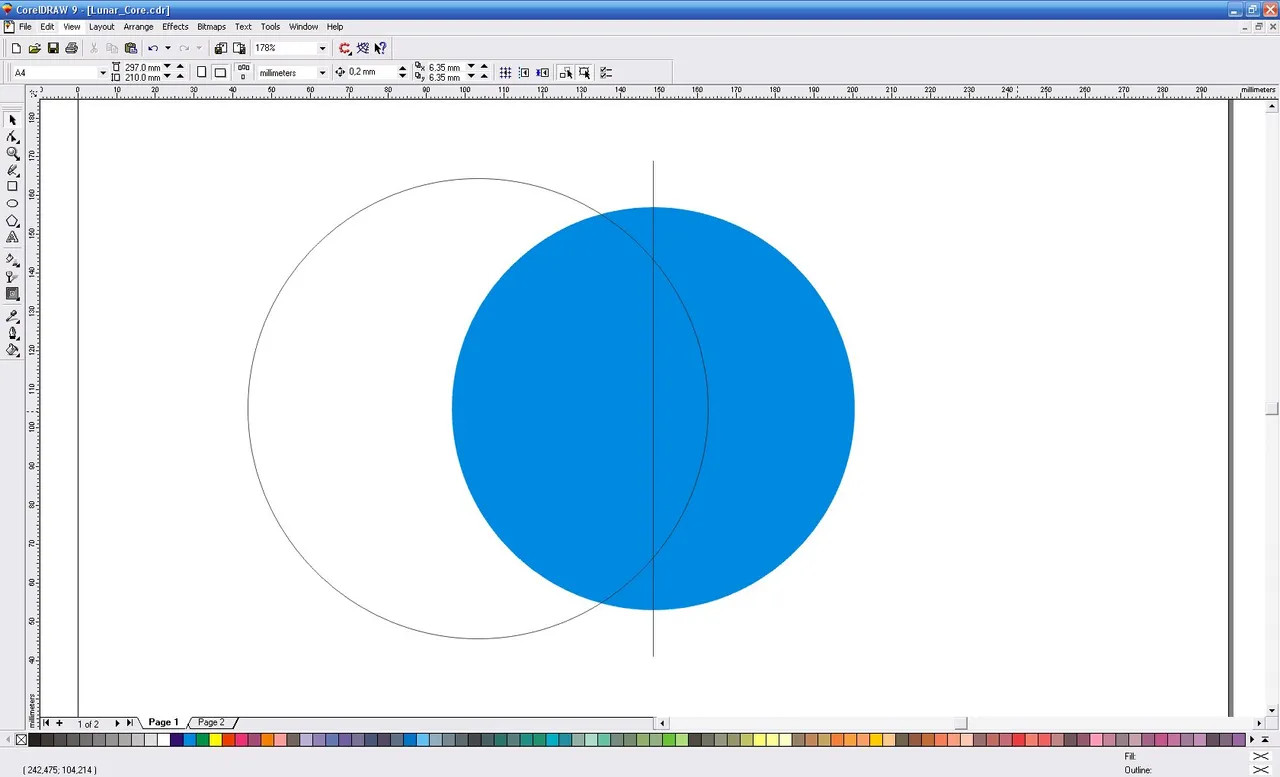The image size is (1280, 777).
Task: Pick the white palette swatch
Action: pos(163,740)
